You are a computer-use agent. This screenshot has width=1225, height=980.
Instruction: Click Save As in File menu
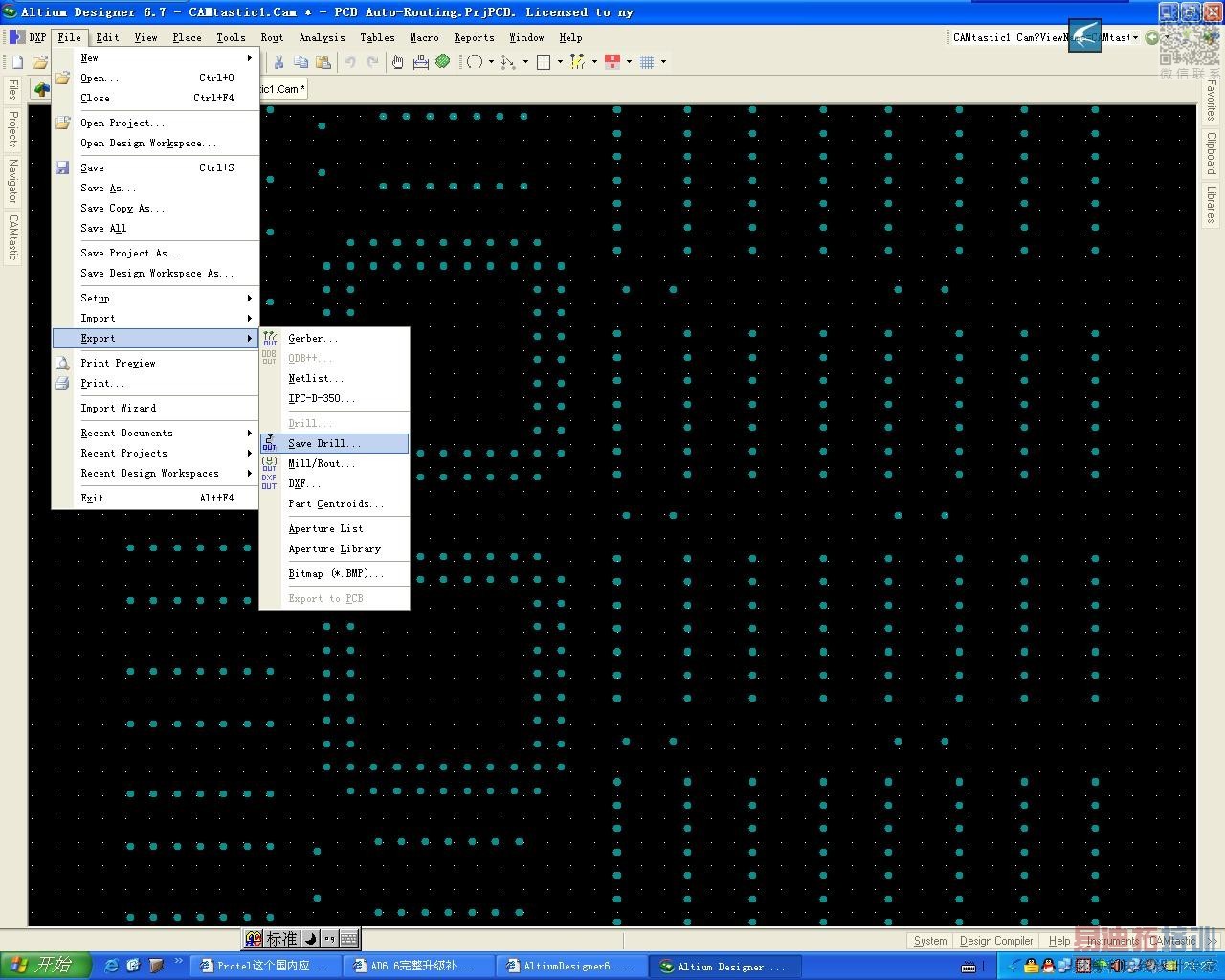coord(156,188)
